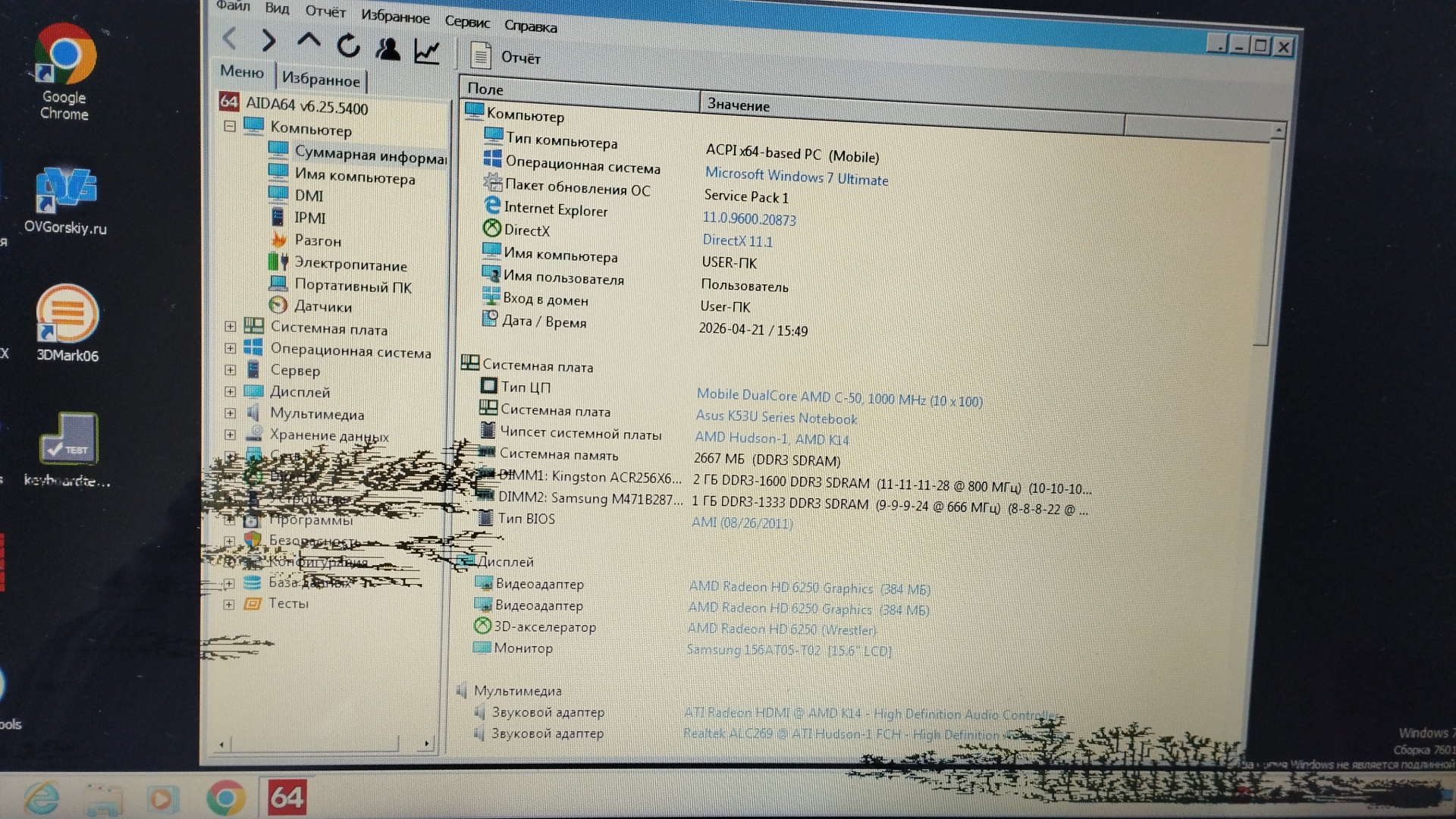The height and width of the screenshot is (819, 1456).
Task: Expand the Системная плата tree node
Action: [230, 326]
